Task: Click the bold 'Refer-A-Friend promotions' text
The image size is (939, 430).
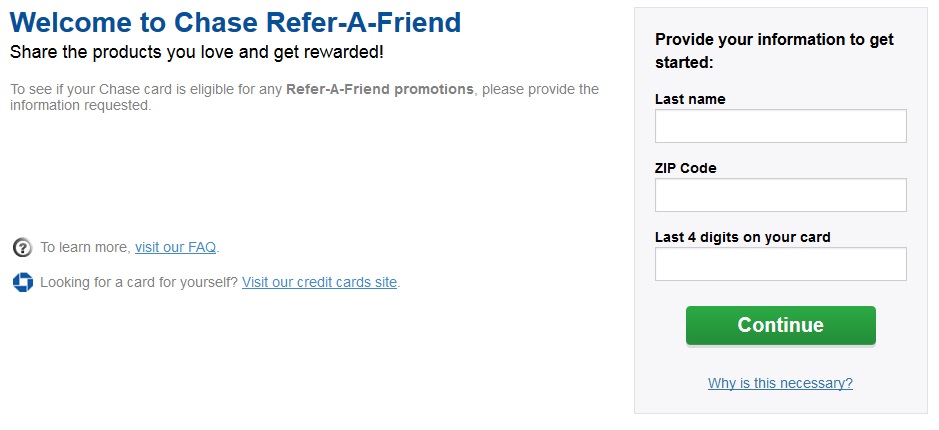Action: tap(380, 89)
